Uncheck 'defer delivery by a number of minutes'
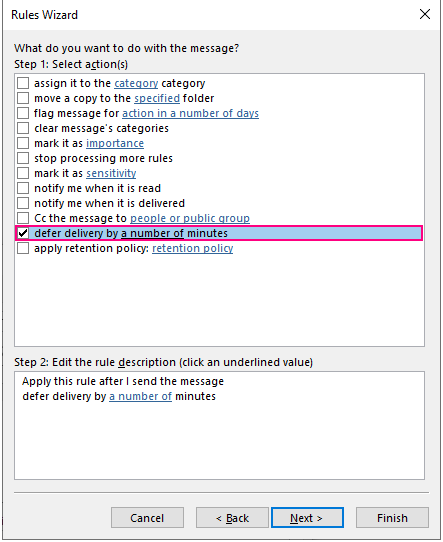Image resolution: width=443 pixels, height=542 pixels. [23, 233]
